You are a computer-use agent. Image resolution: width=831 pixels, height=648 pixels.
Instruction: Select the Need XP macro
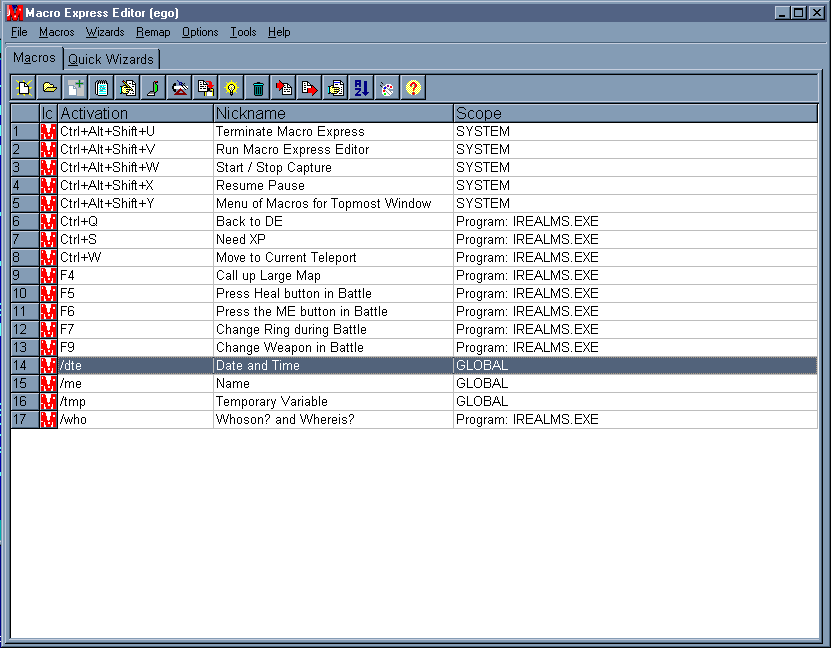coord(333,239)
